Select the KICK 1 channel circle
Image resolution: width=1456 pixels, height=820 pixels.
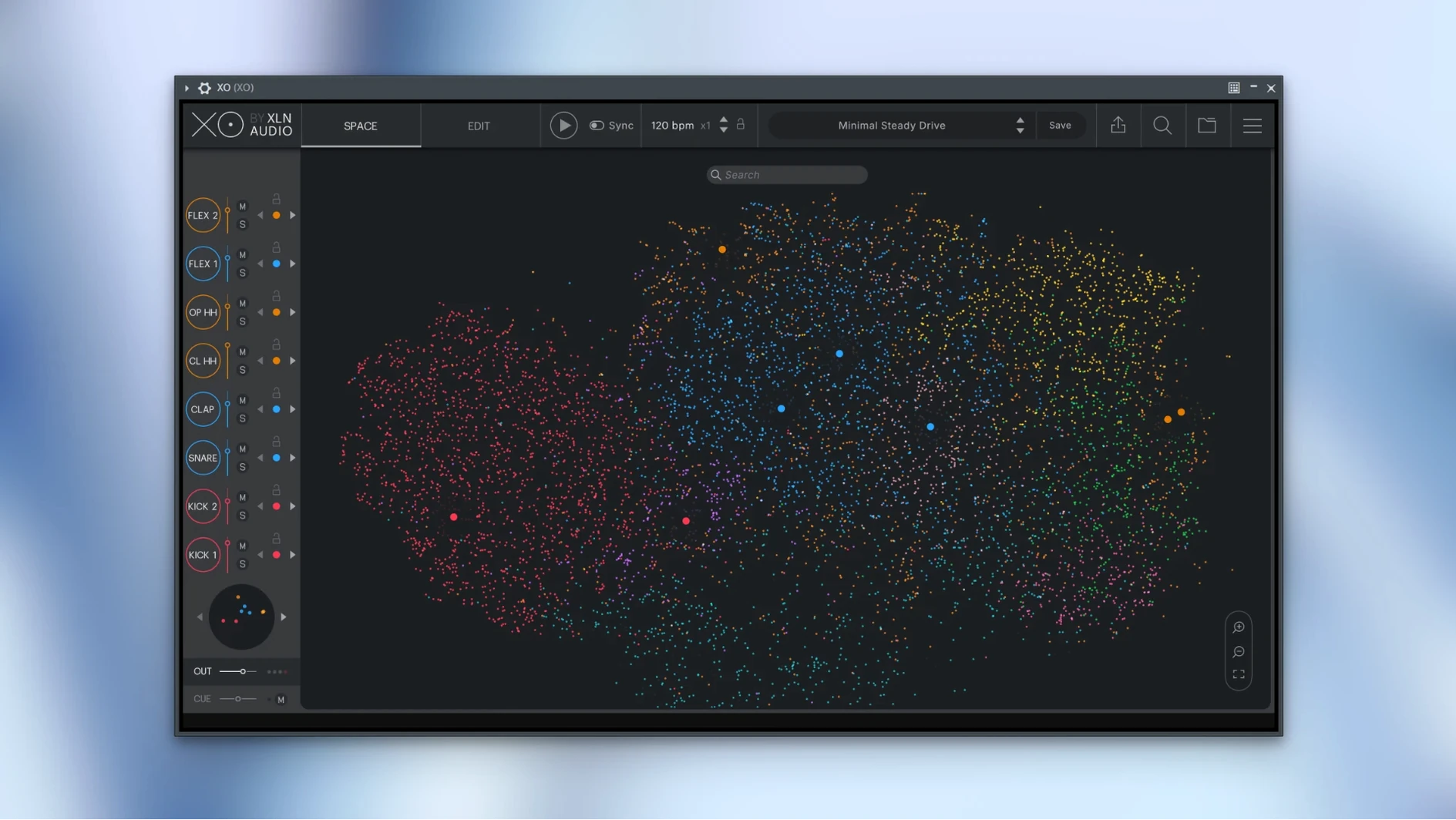click(203, 555)
